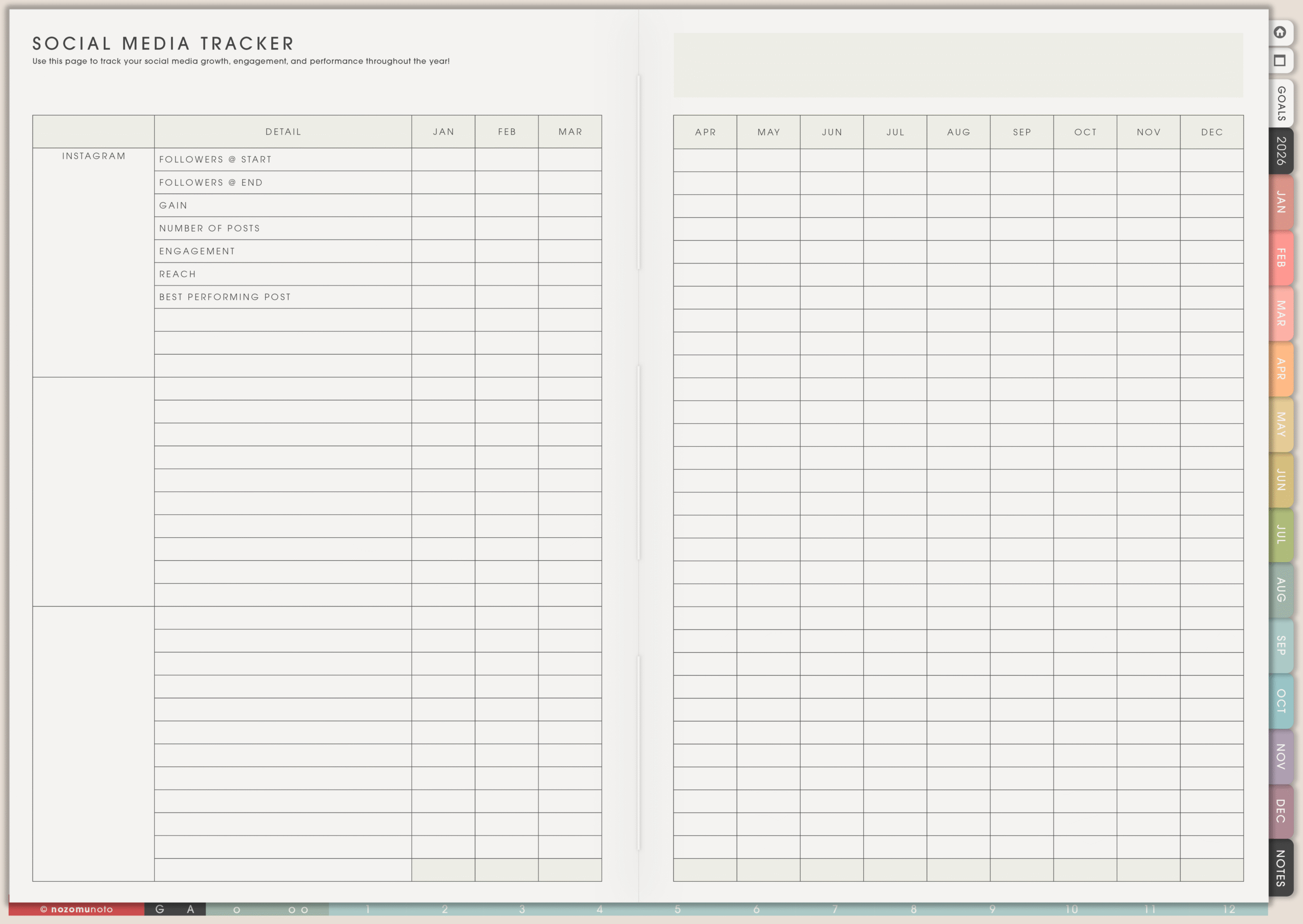Go to the JAN month tab

point(1281,203)
